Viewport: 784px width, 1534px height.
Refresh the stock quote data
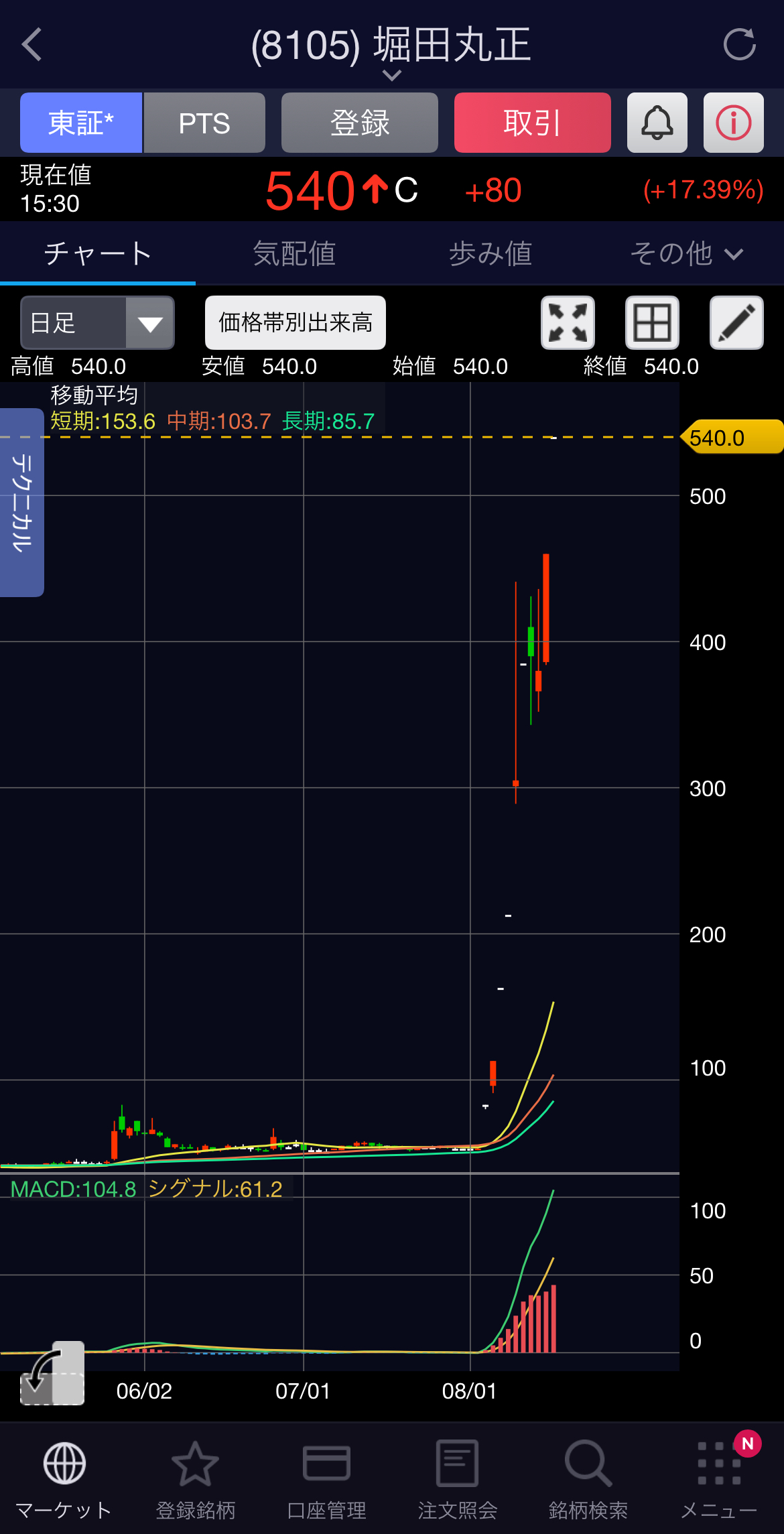pyautogui.click(x=739, y=45)
